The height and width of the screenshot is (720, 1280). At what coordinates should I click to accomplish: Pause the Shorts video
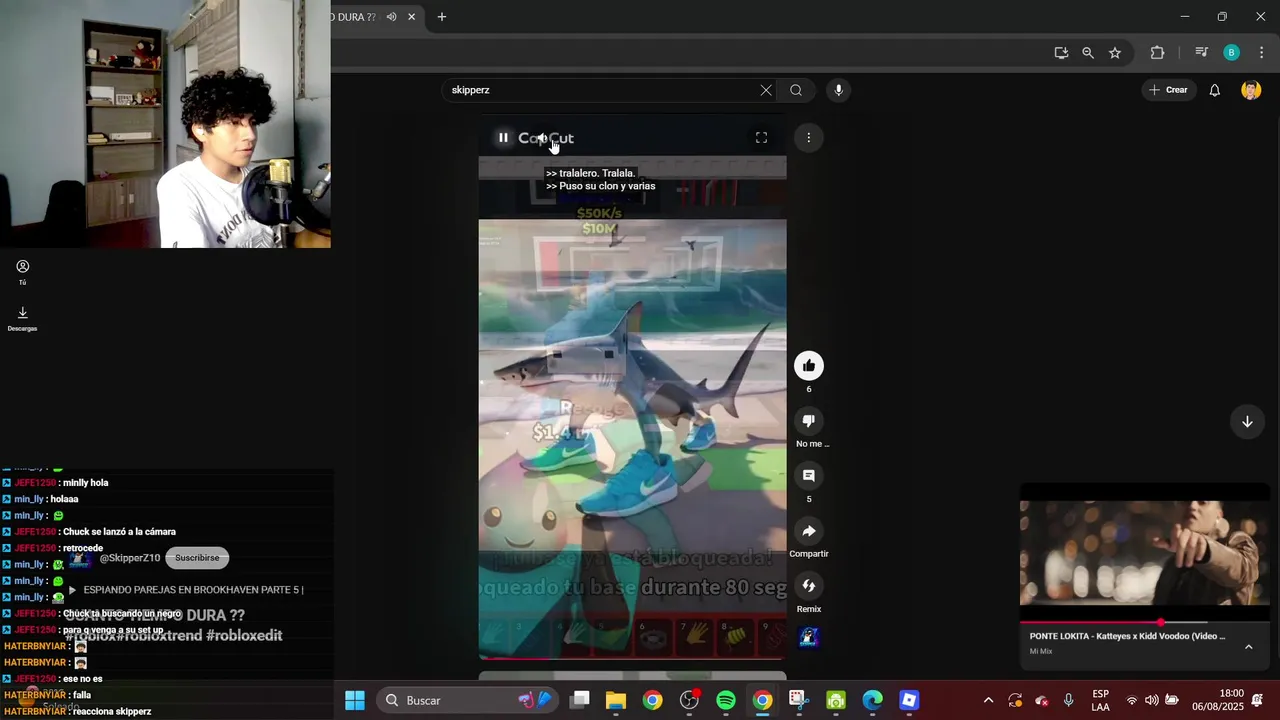click(x=503, y=138)
